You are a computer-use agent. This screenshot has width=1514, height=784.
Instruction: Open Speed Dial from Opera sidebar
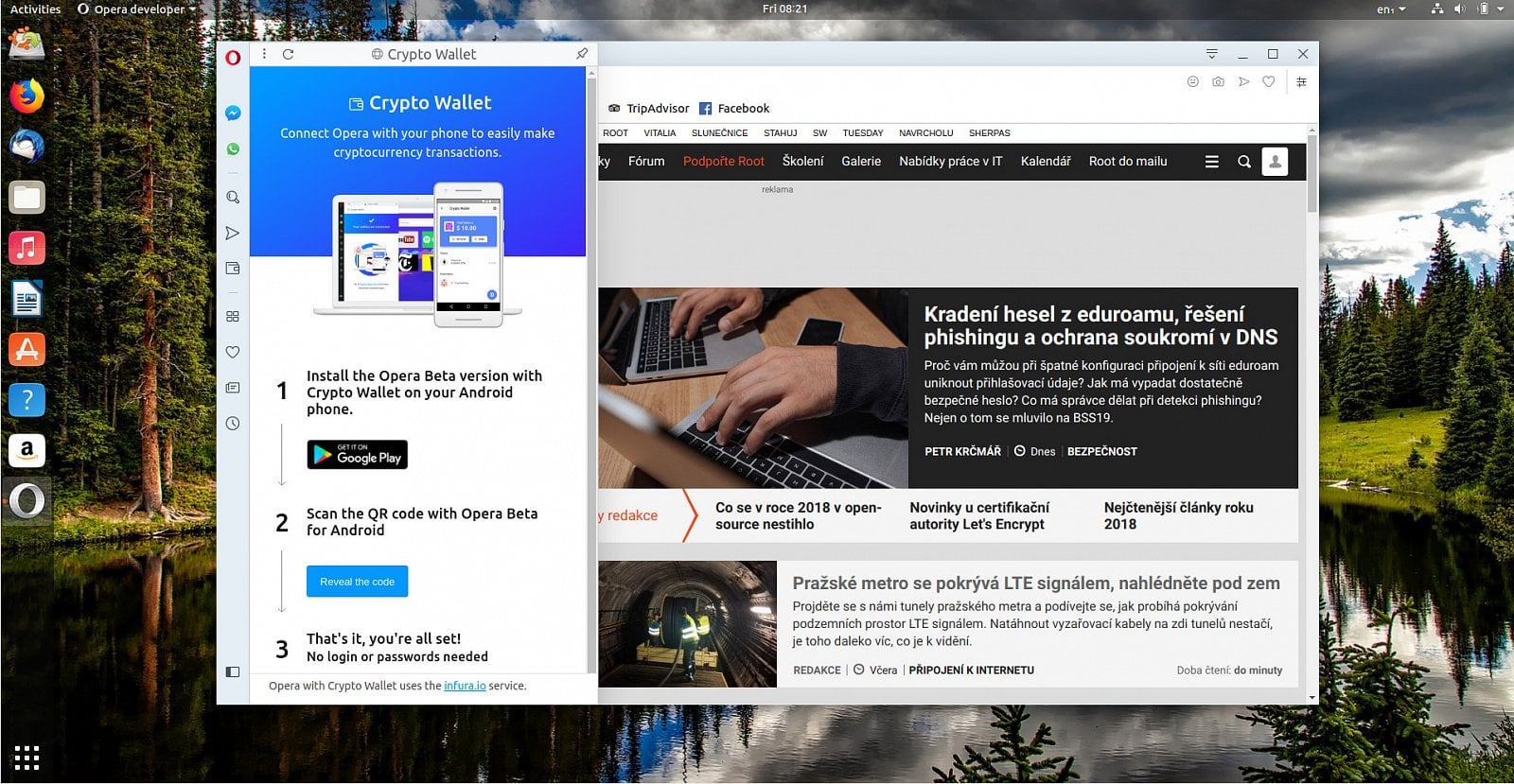click(233, 317)
